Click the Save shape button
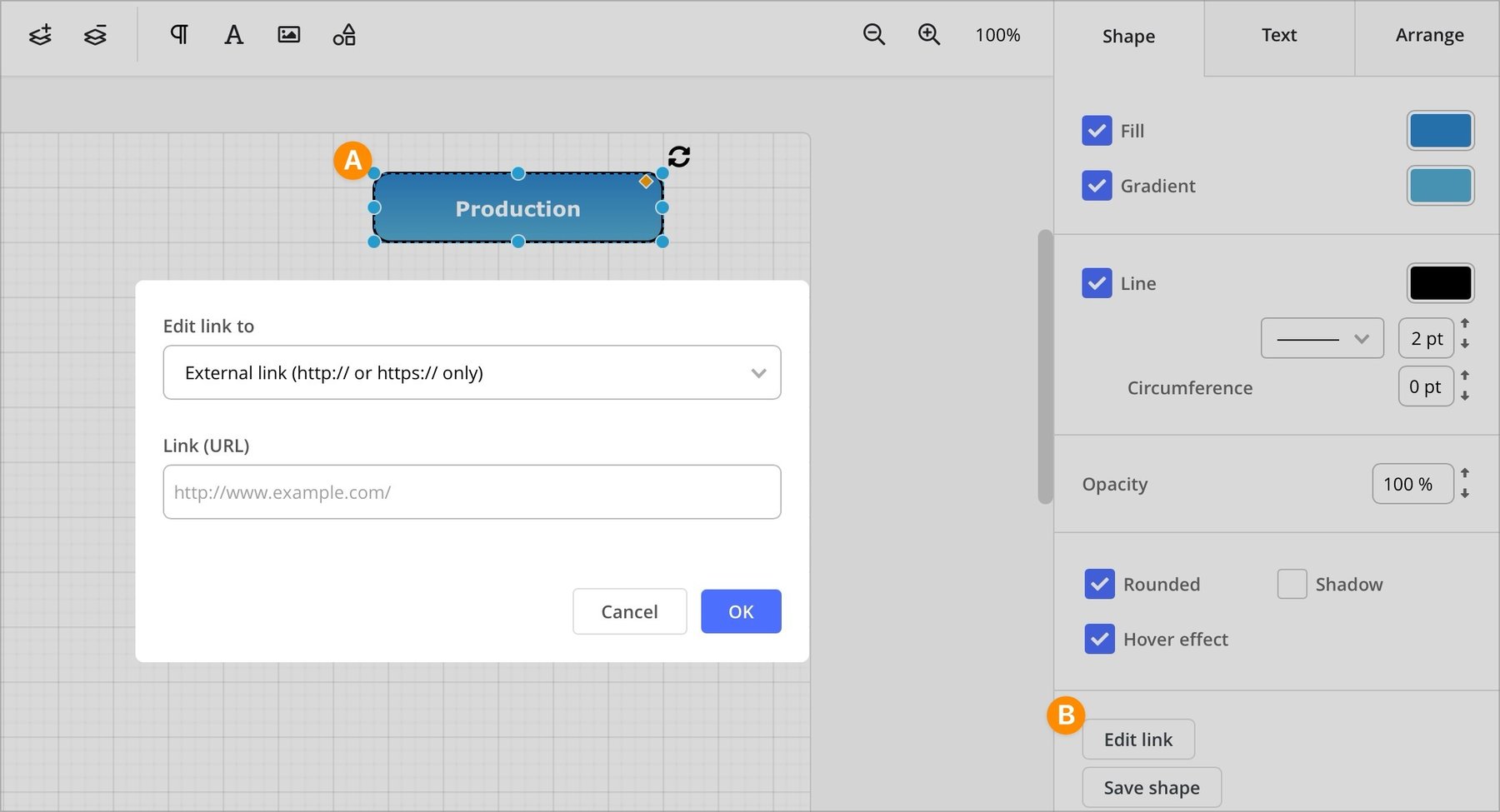The height and width of the screenshot is (812, 1500). (x=1152, y=788)
